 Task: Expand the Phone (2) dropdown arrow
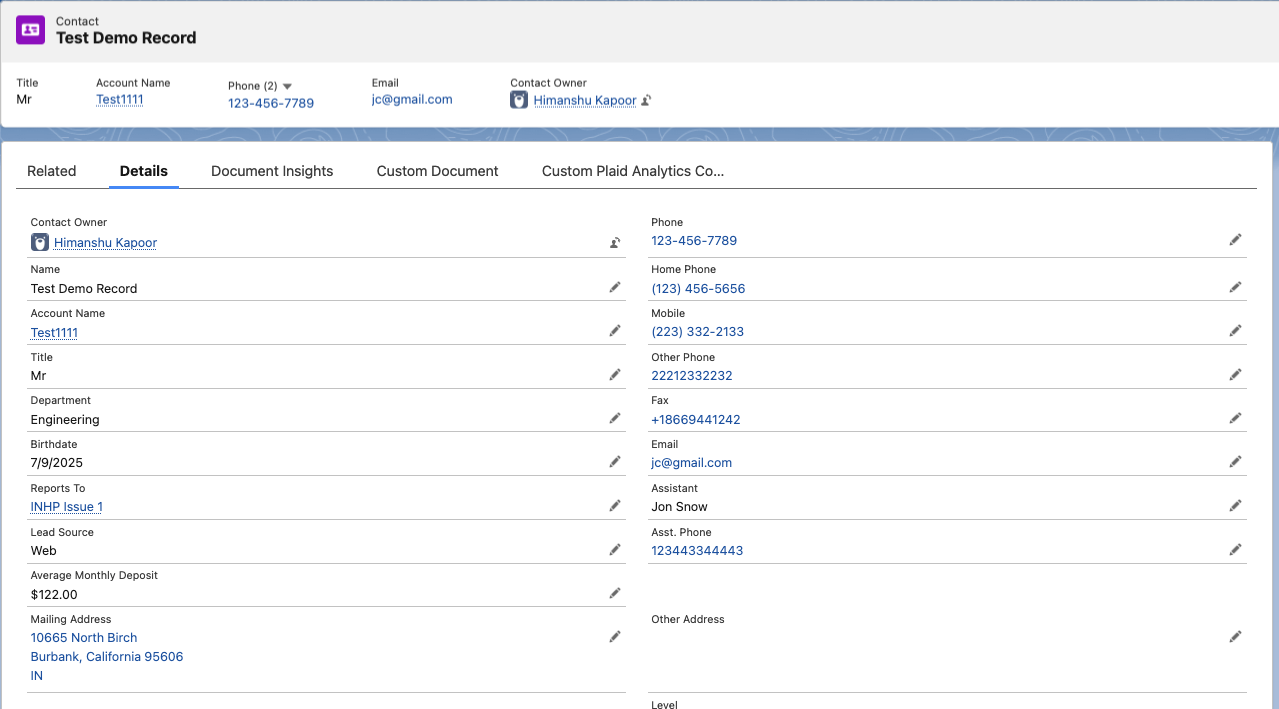pos(287,87)
